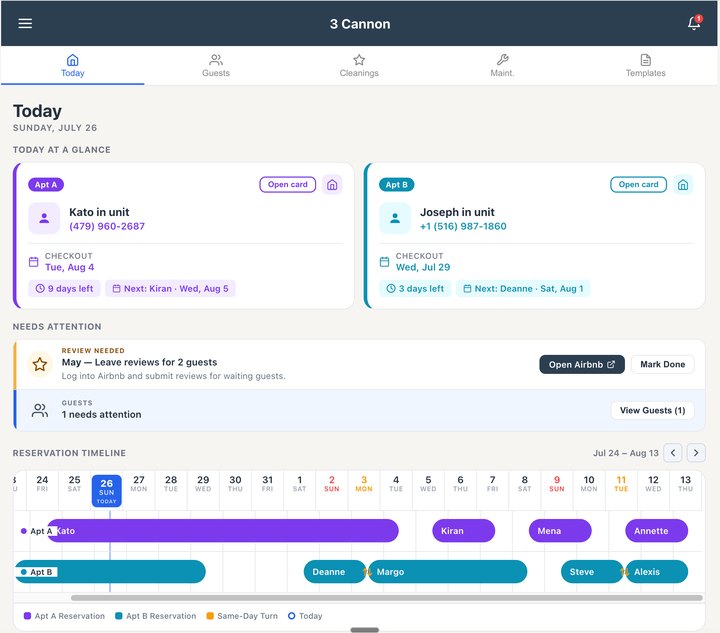Open Alexis's reservation in timeline
Screen dimensions: 720x633
click(657, 572)
